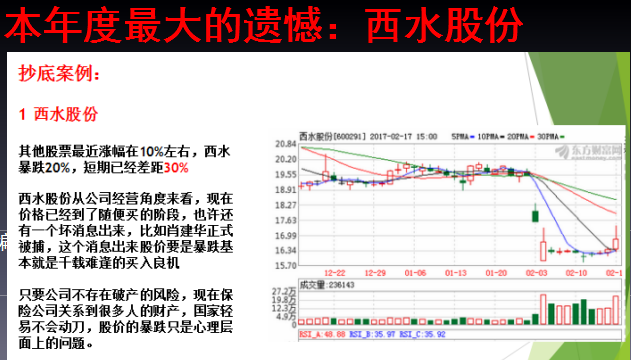Select the 01-06 date axis label
The image size is (631, 360).
(415, 273)
